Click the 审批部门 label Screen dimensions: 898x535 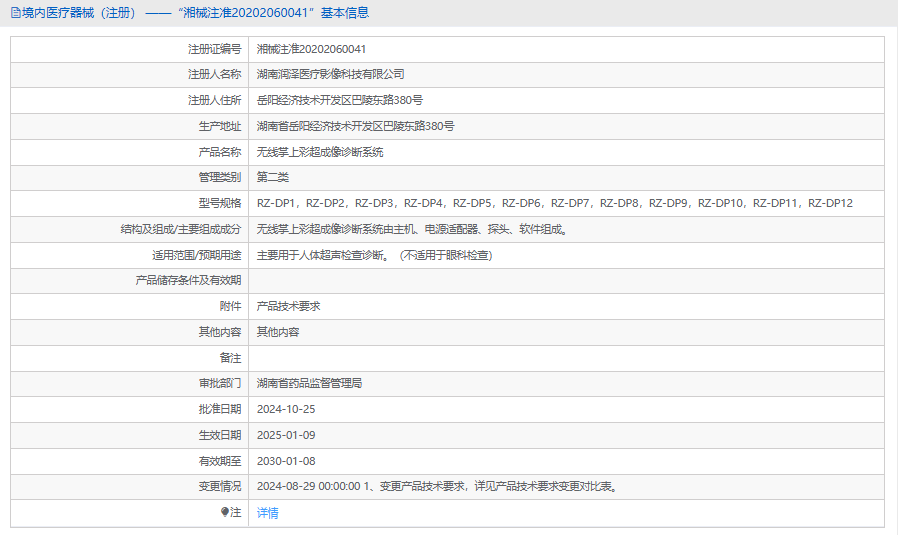220,383
